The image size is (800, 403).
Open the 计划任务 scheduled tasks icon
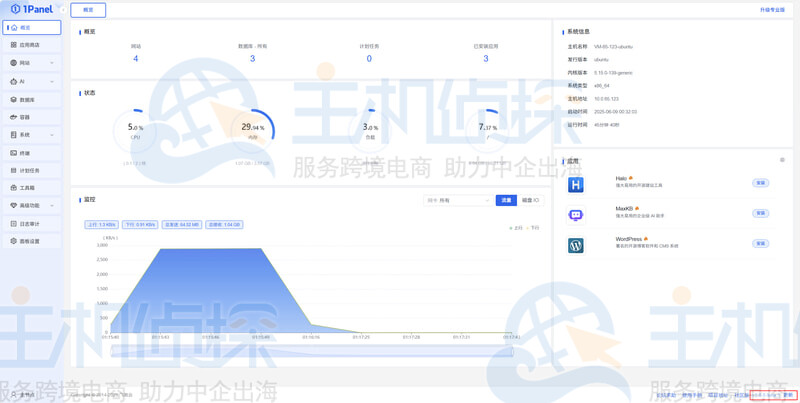[x=14, y=170]
